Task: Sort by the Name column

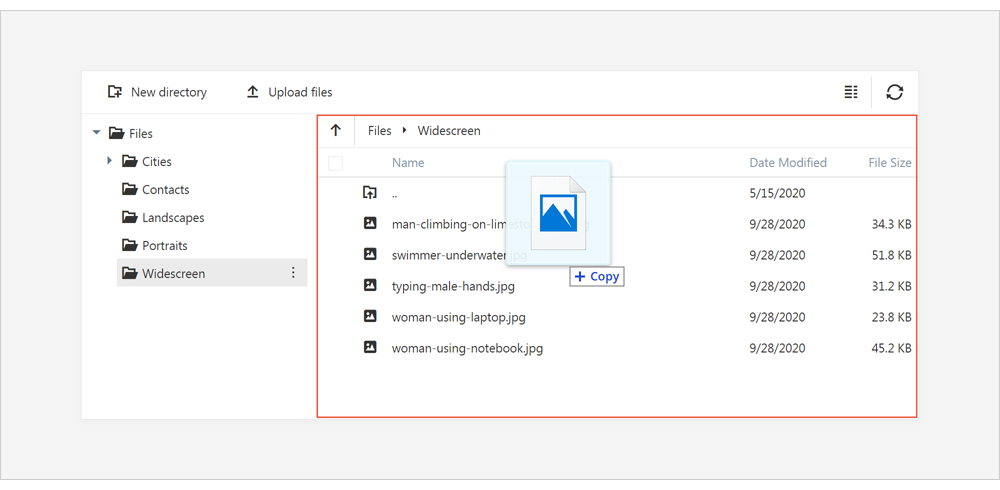Action: click(x=408, y=163)
